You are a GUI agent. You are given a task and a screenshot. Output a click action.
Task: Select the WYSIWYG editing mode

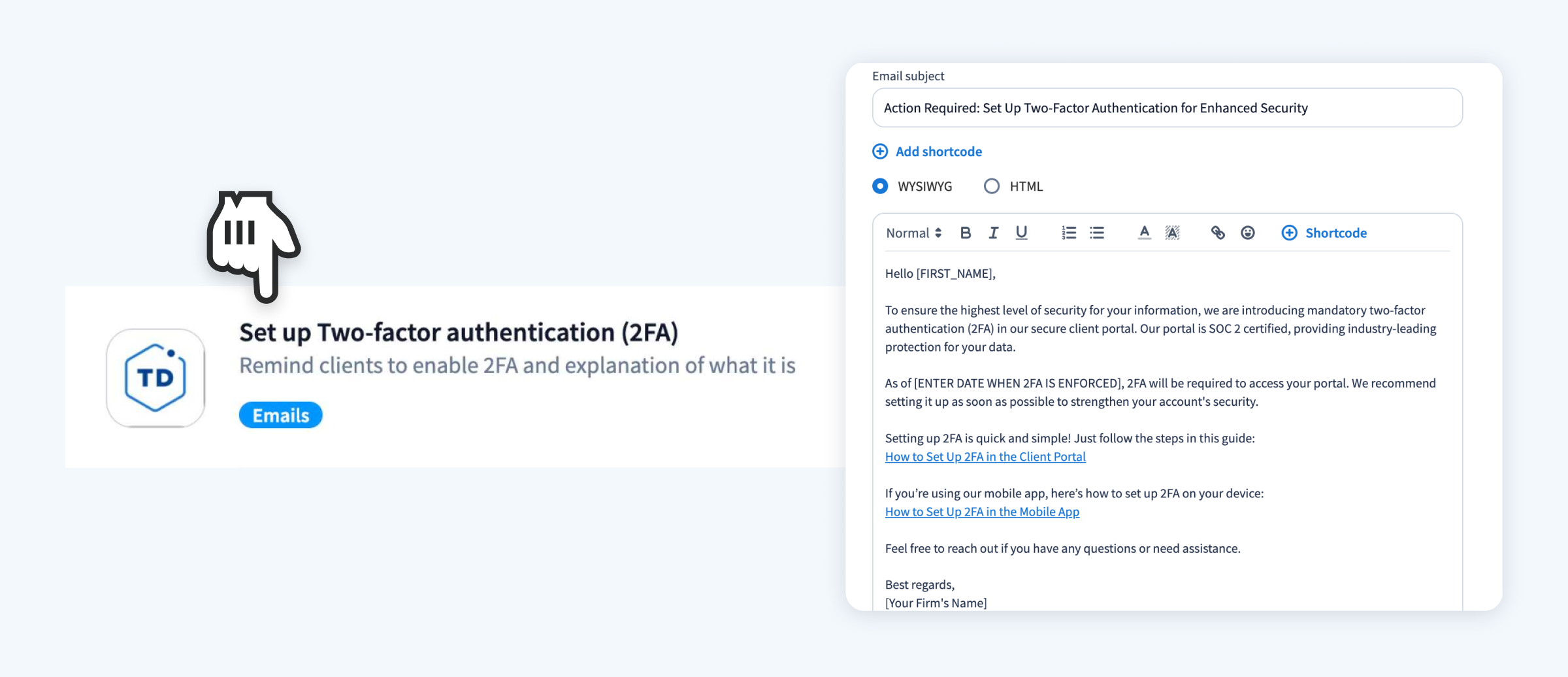tap(880, 186)
